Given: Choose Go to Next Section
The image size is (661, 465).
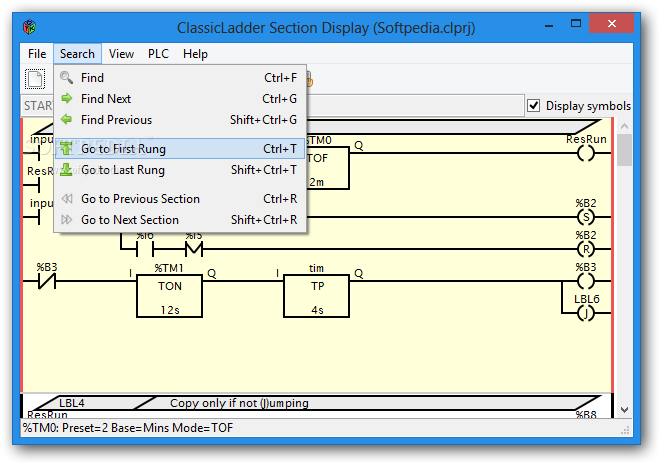Looking at the screenshot, I should click(x=180, y=220).
